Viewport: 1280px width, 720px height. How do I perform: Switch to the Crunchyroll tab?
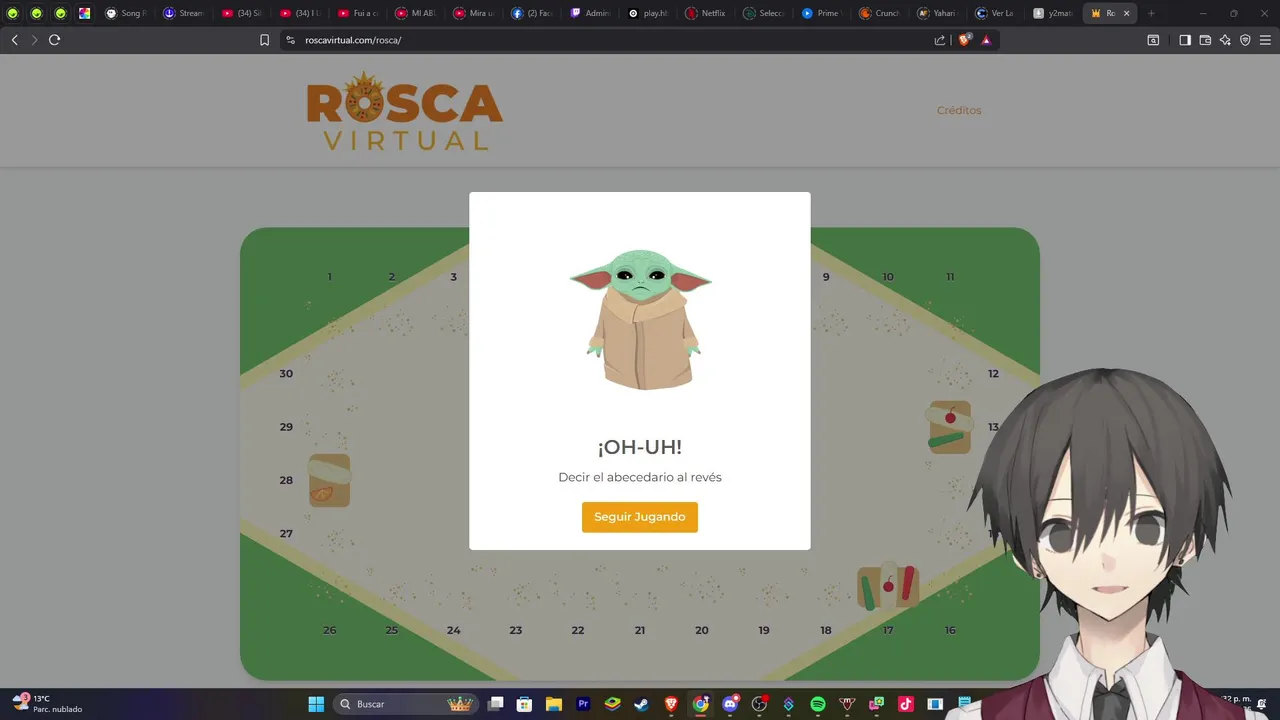(x=881, y=13)
